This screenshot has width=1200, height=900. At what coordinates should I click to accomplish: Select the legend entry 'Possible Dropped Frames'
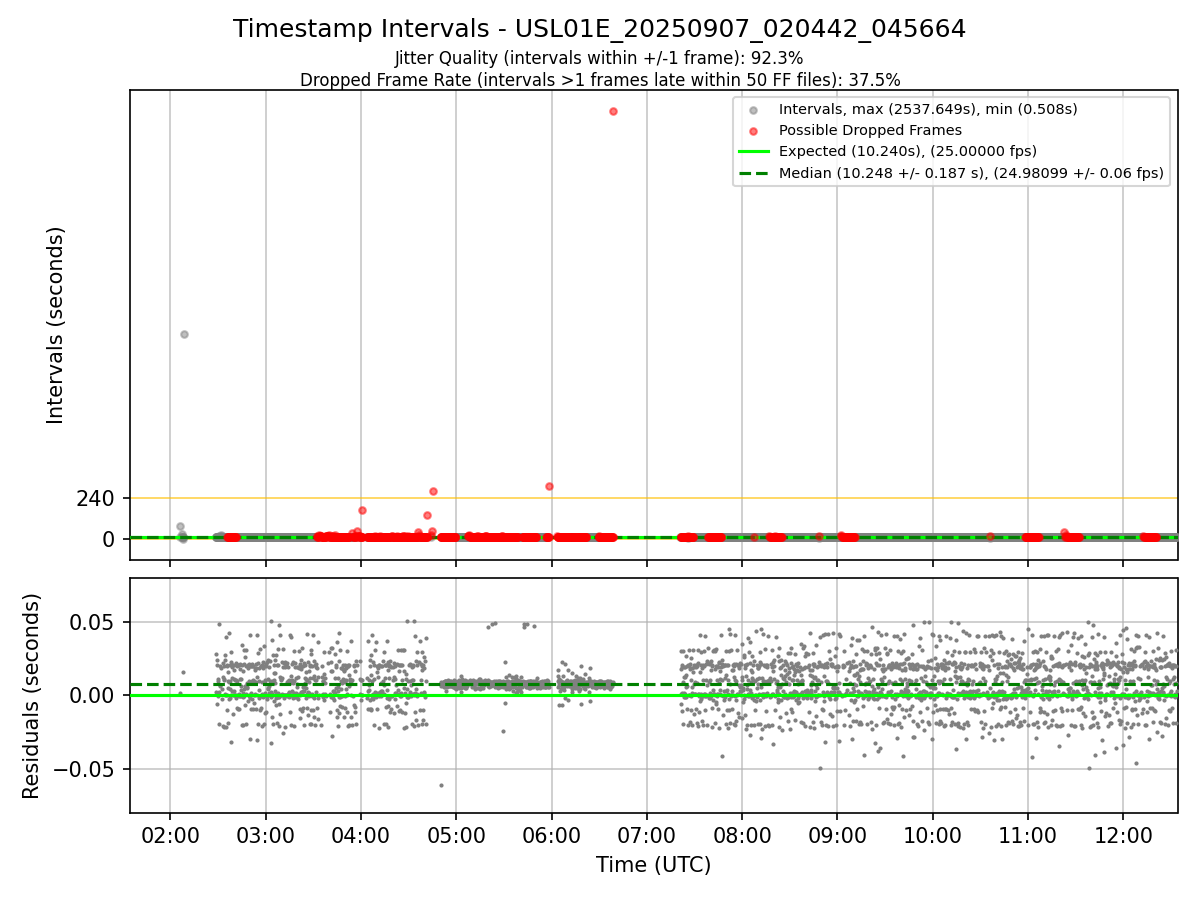point(870,130)
